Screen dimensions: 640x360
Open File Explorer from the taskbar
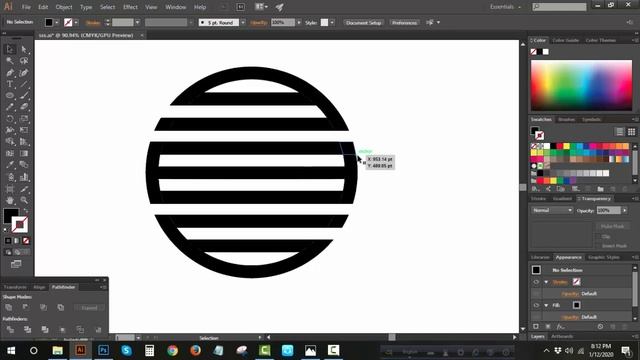tap(58, 350)
